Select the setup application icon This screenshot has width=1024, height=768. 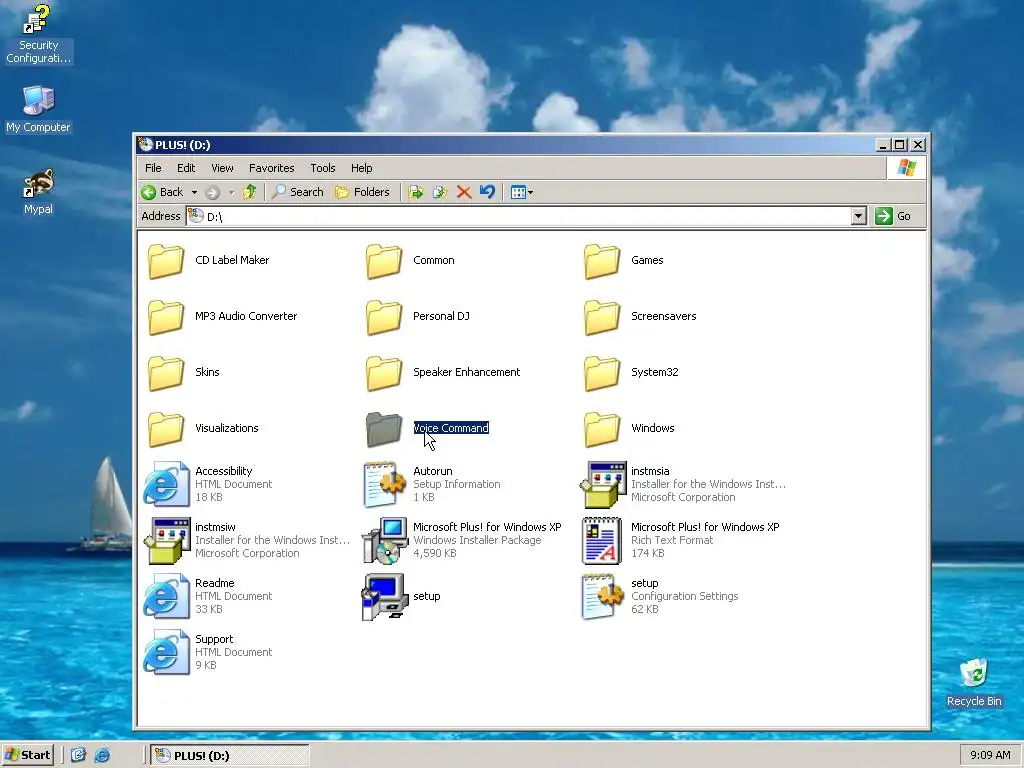pyautogui.click(x=385, y=596)
